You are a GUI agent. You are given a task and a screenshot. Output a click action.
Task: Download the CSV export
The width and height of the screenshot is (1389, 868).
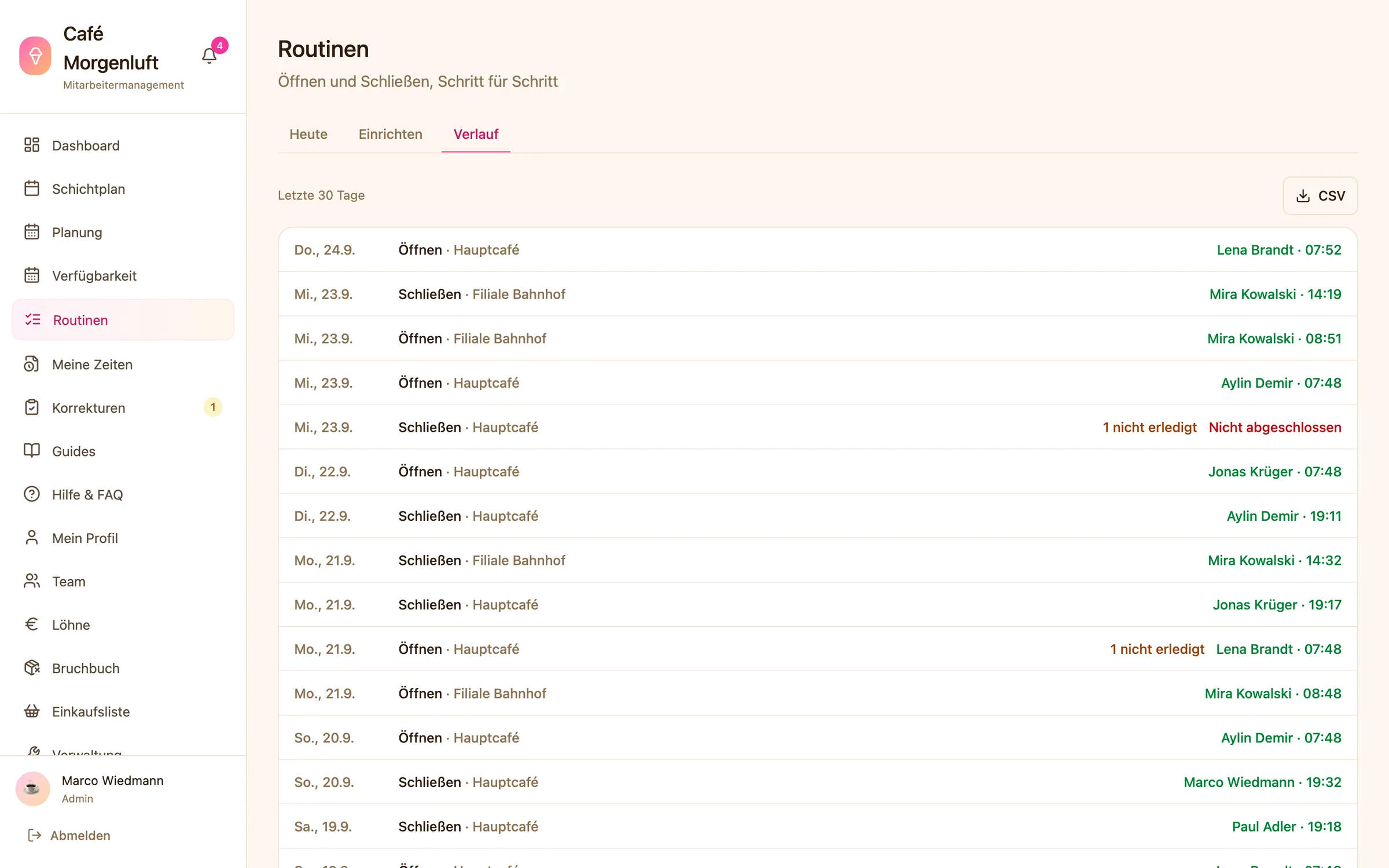pyautogui.click(x=1320, y=196)
